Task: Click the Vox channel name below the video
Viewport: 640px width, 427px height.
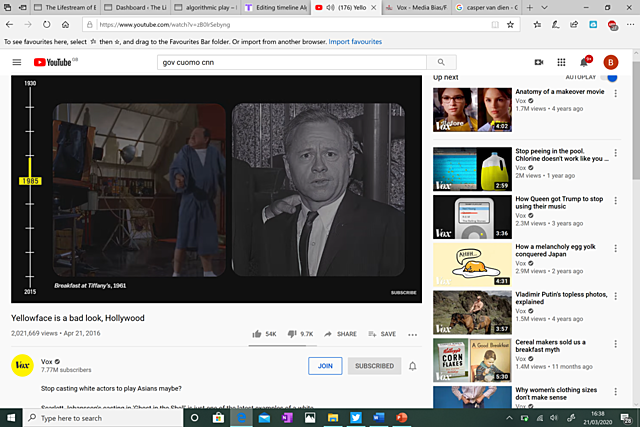Action: (x=47, y=362)
